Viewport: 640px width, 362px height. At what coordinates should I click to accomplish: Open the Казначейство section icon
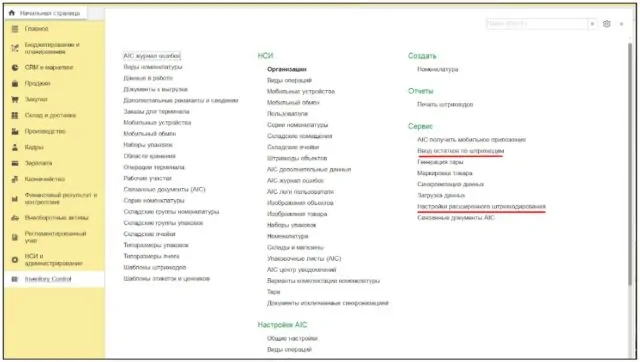click(15, 179)
